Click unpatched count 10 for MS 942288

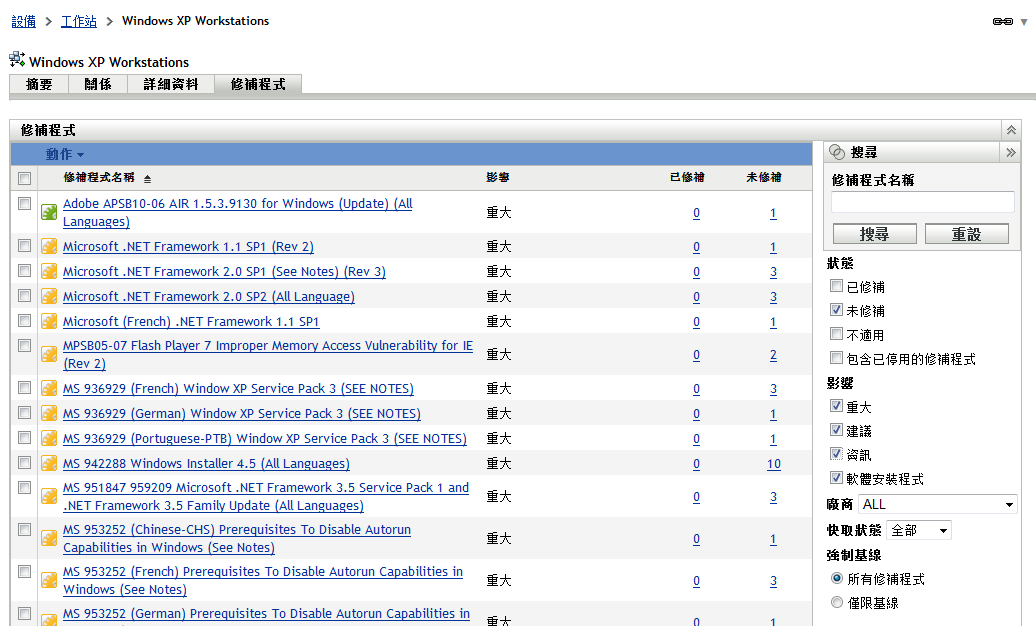click(x=774, y=464)
